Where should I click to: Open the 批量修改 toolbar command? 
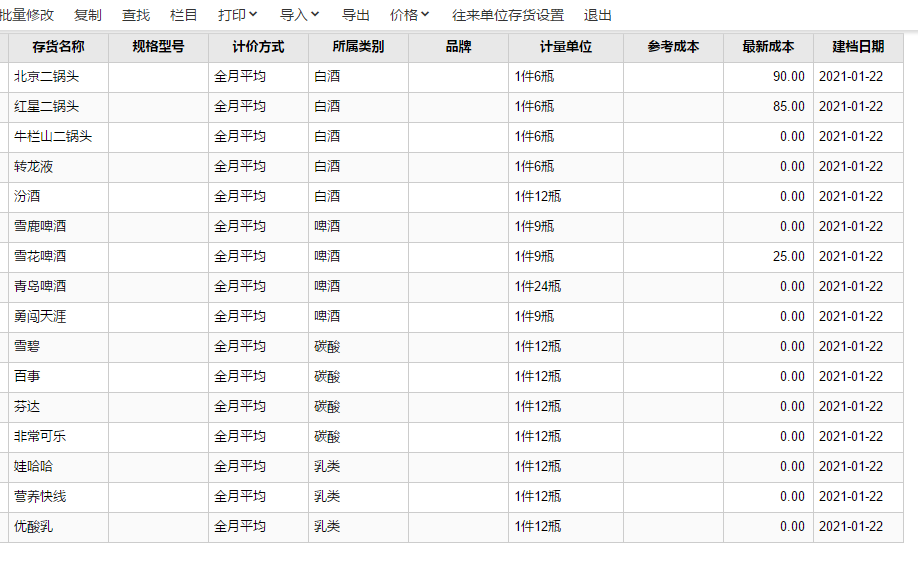26,15
